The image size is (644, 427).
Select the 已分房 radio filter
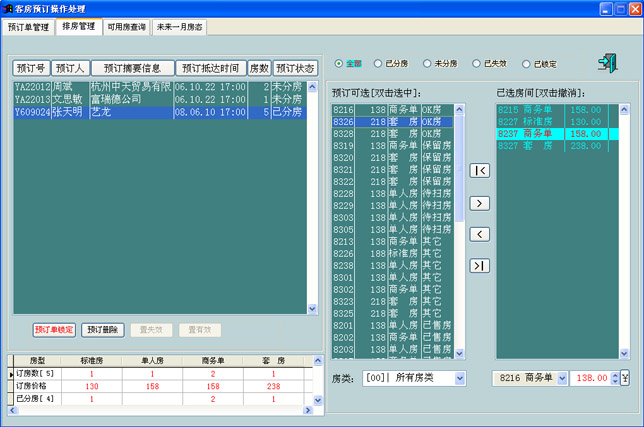click(x=378, y=63)
